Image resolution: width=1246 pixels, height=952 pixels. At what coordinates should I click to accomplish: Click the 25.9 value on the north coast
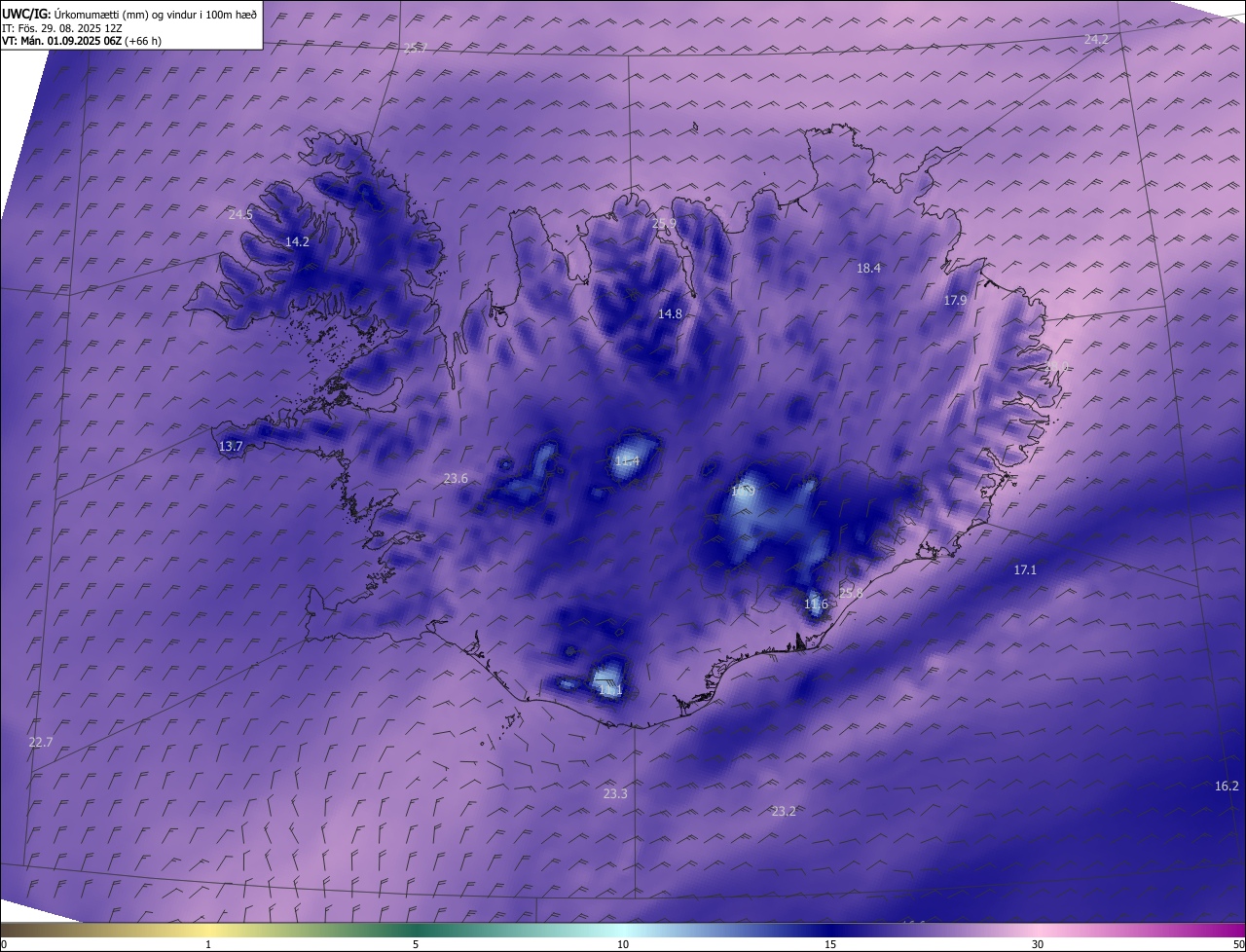pyautogui.click(x=664, y=224)
